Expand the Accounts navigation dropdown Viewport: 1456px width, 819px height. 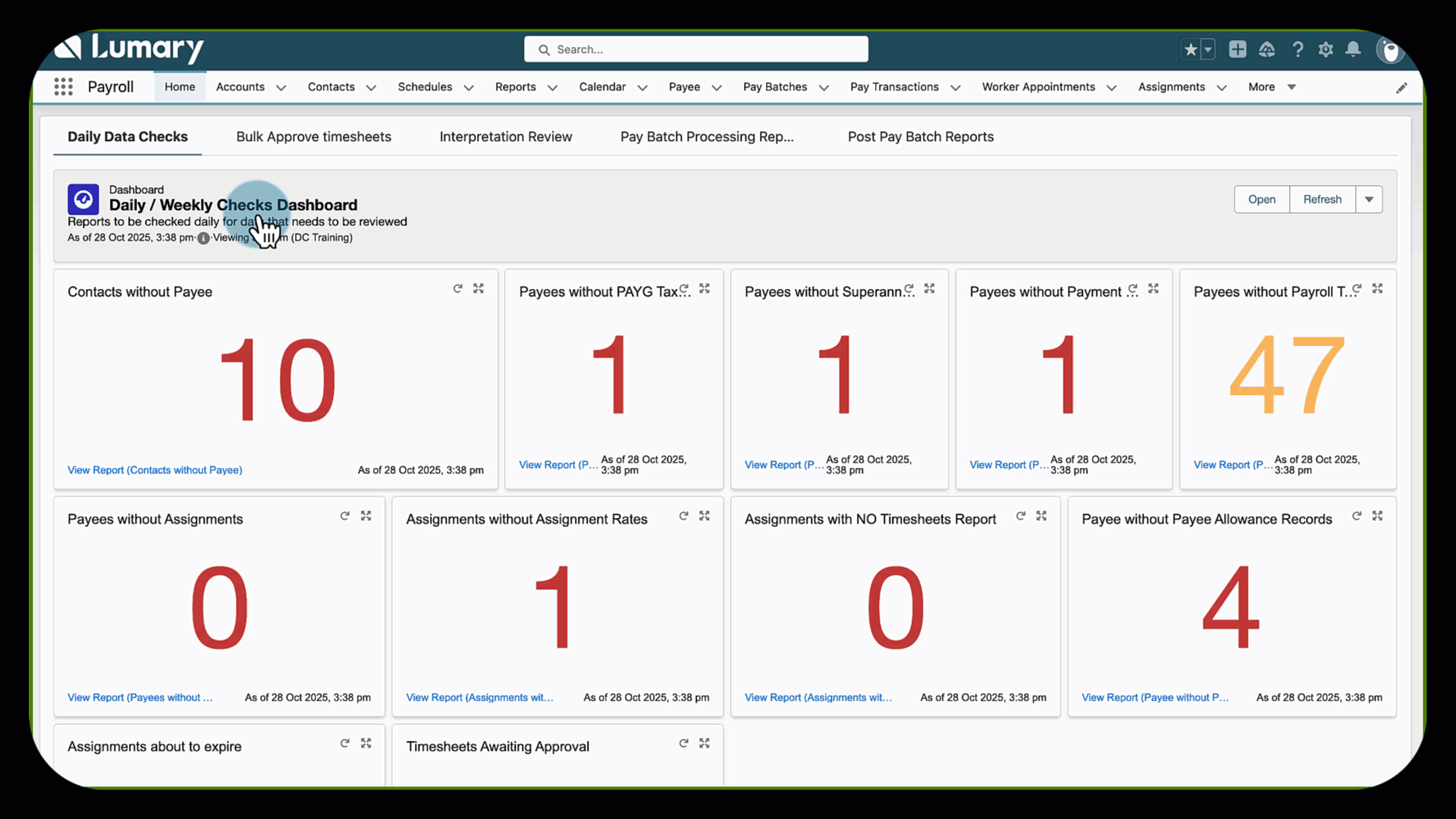click(281, 87)
